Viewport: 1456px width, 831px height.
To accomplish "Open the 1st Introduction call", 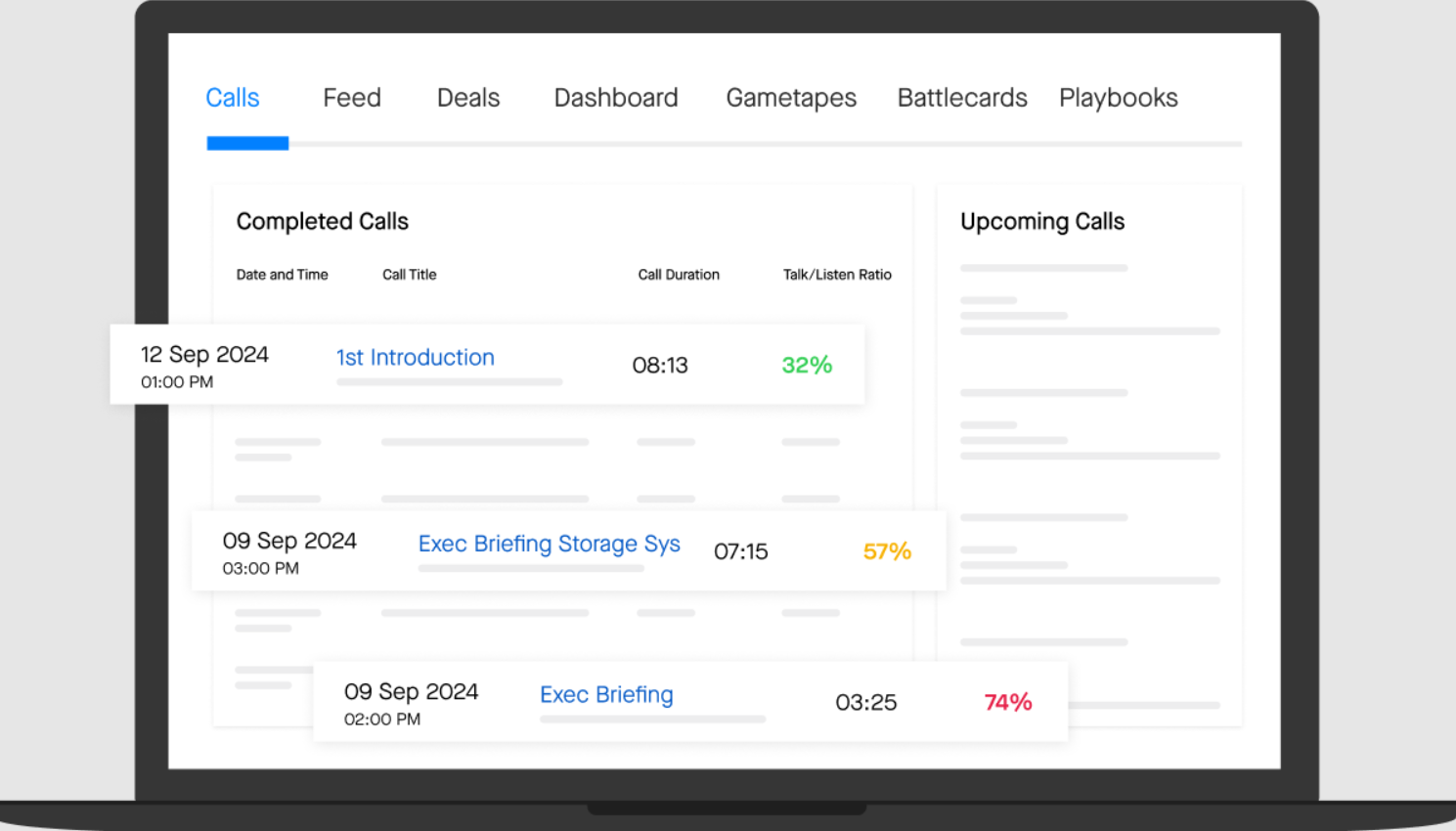I will pos(415,358).
